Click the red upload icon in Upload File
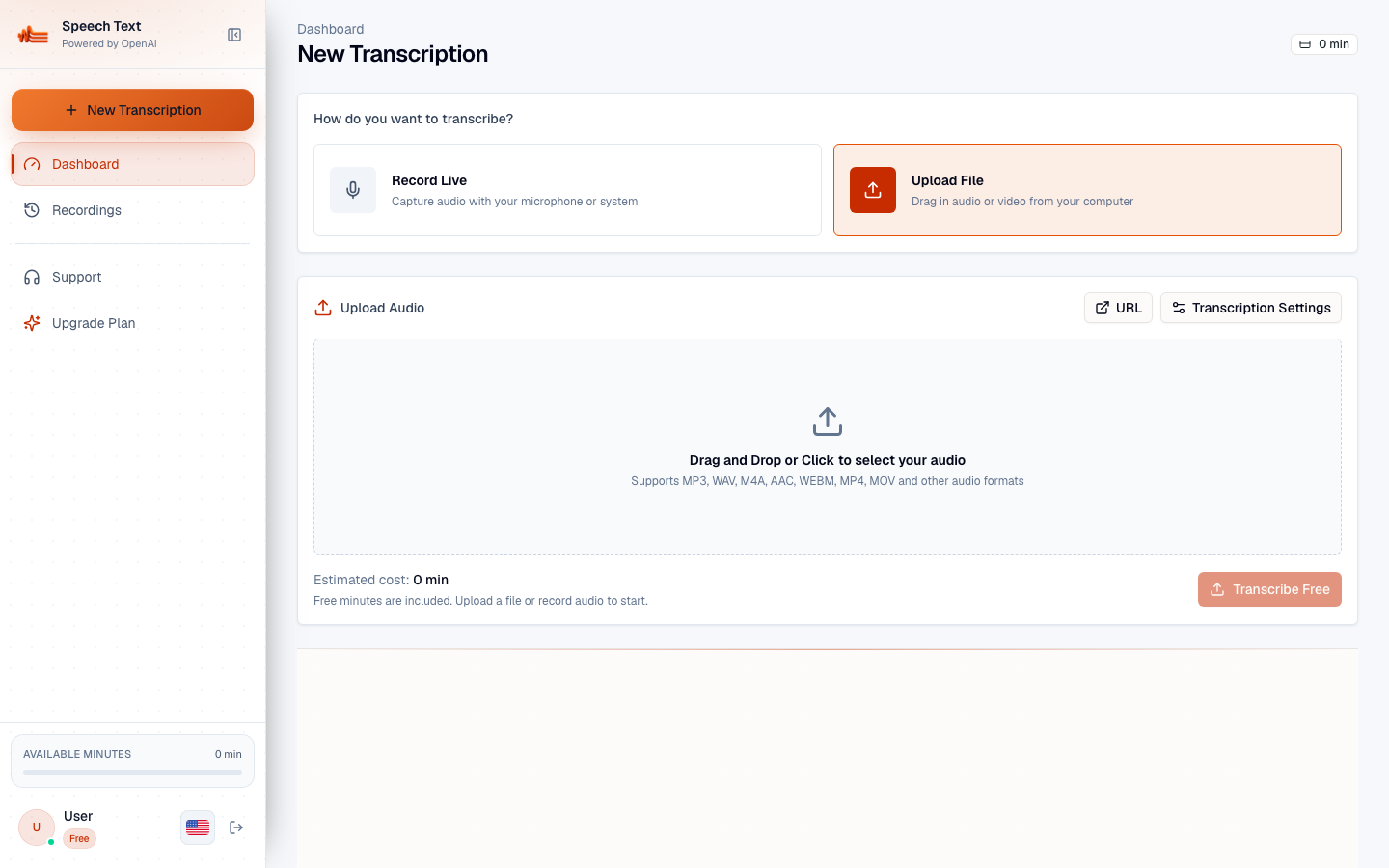Viewport: 1389px width, 868px height. click(x=873, y=190)
